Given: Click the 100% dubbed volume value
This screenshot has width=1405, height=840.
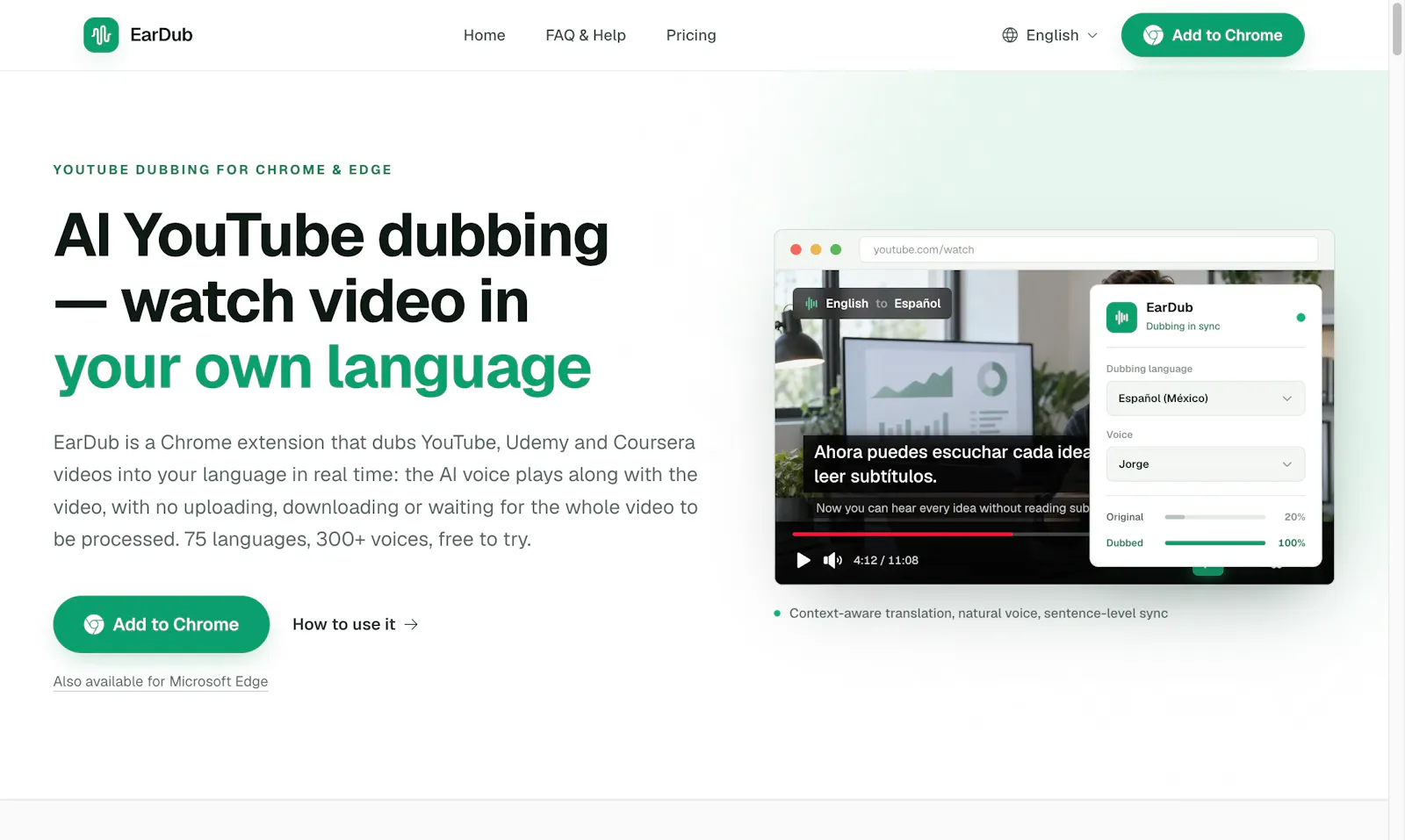Looking at the screenshot, I should point(1292,543).
